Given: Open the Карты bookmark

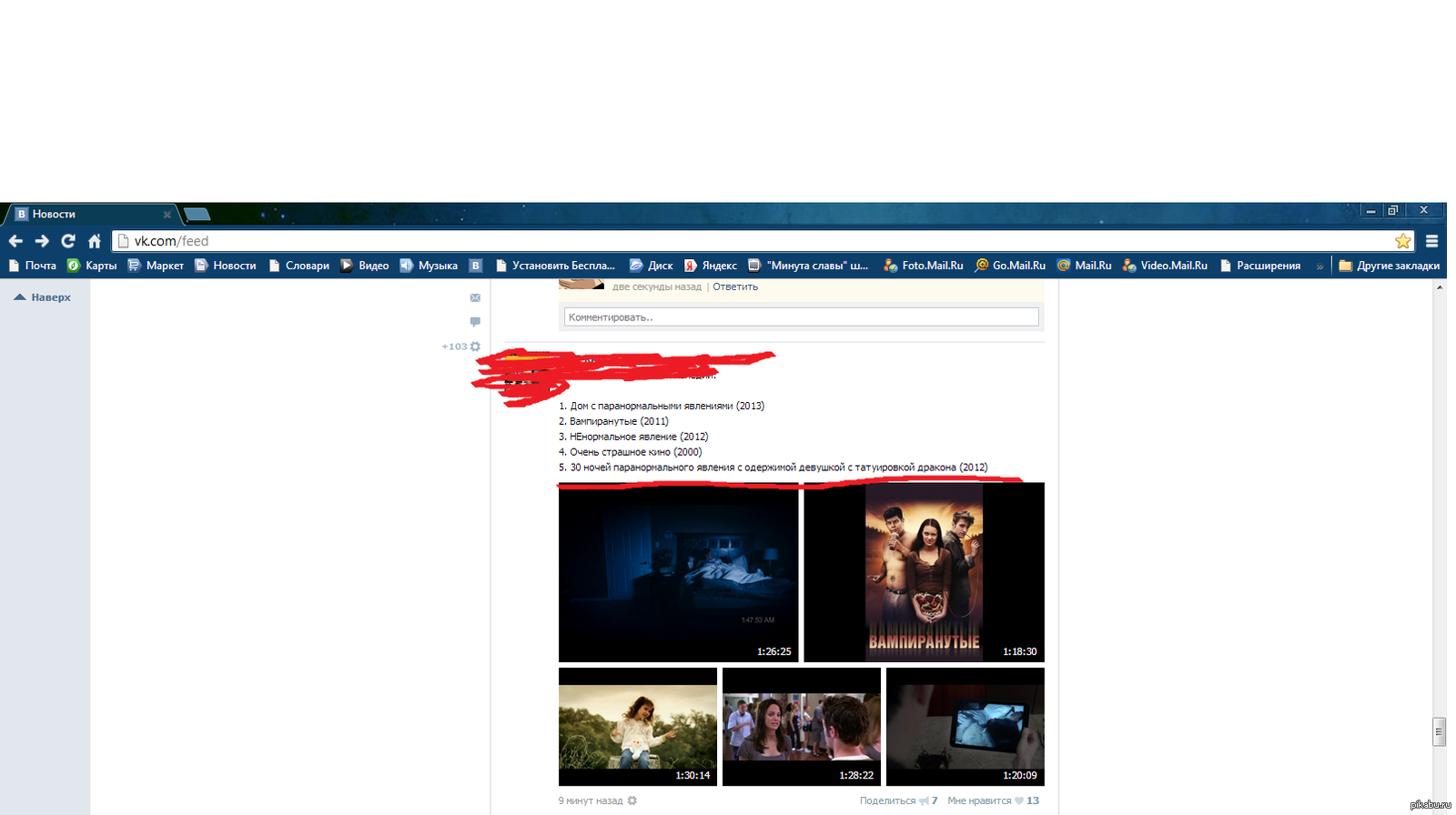Looking at the screenshot, I should click(92, 266).
